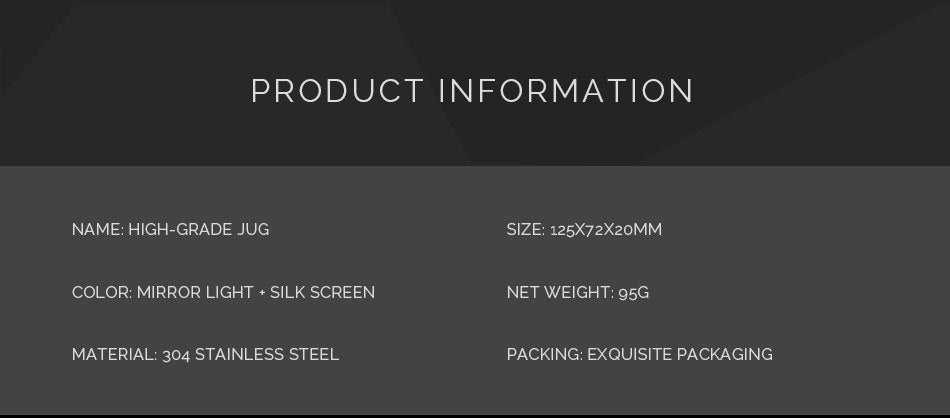Click the 125X72X20MM dimensions value
The height and width of the screenshot is (418, 950).
606,230
